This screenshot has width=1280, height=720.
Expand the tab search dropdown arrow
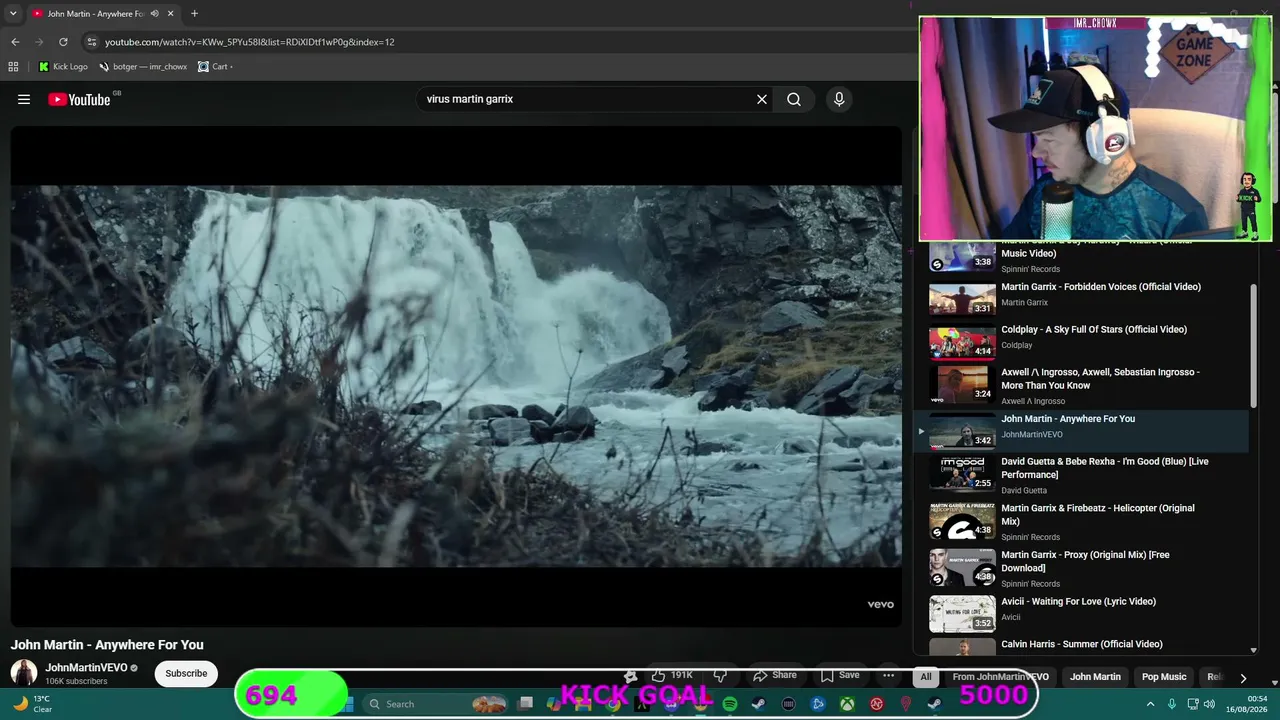pos(13,14)
